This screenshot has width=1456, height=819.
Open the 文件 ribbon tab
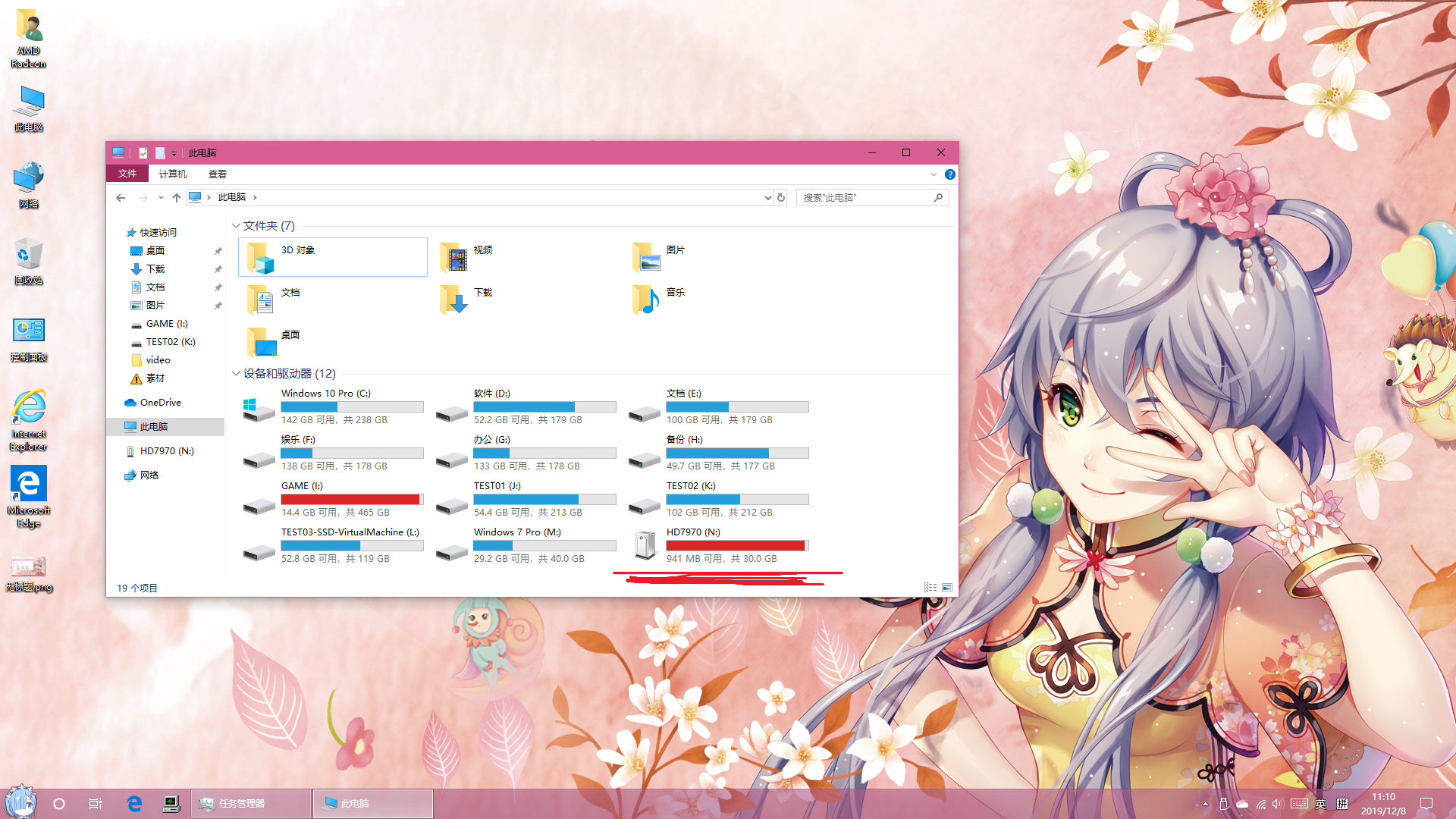click(x=127, y=174)
